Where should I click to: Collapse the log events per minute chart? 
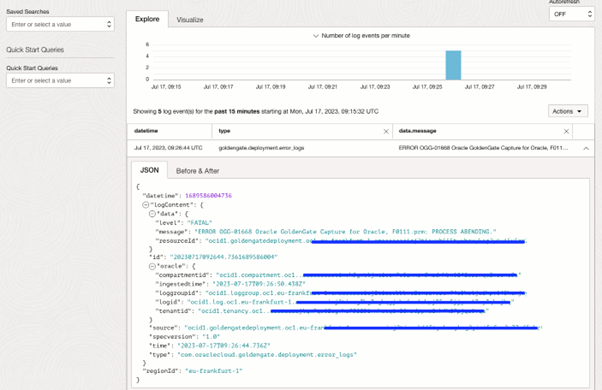pyautogui.click(x=316, y=36)
